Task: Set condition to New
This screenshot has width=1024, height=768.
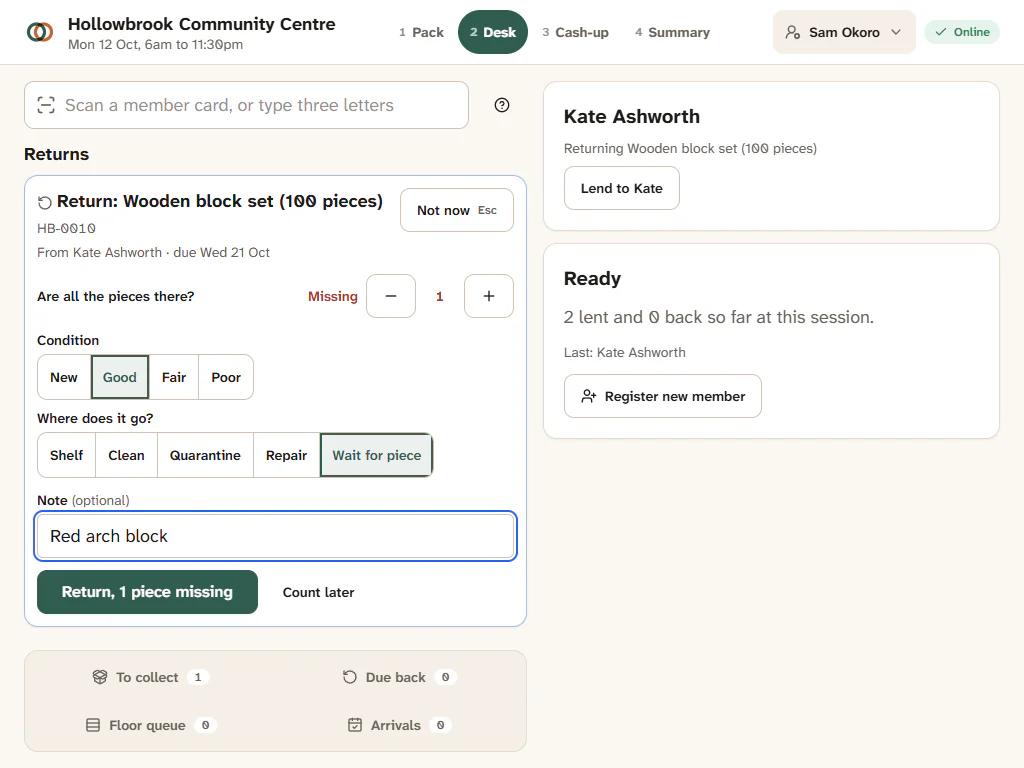Action: (64, 377)
